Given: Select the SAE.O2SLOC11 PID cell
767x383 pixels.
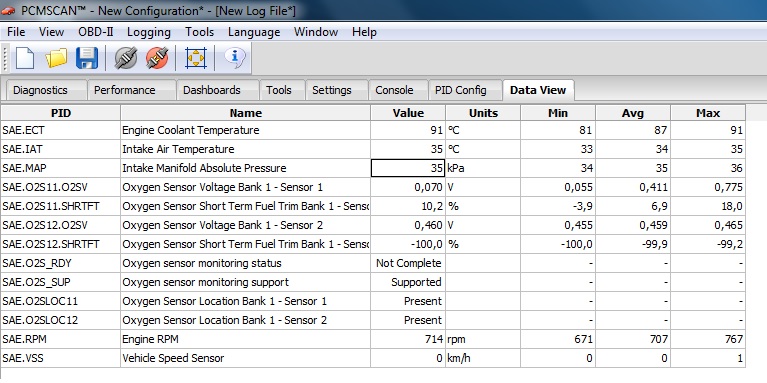Looking at the screenshot, I should [x=61, y=301].
